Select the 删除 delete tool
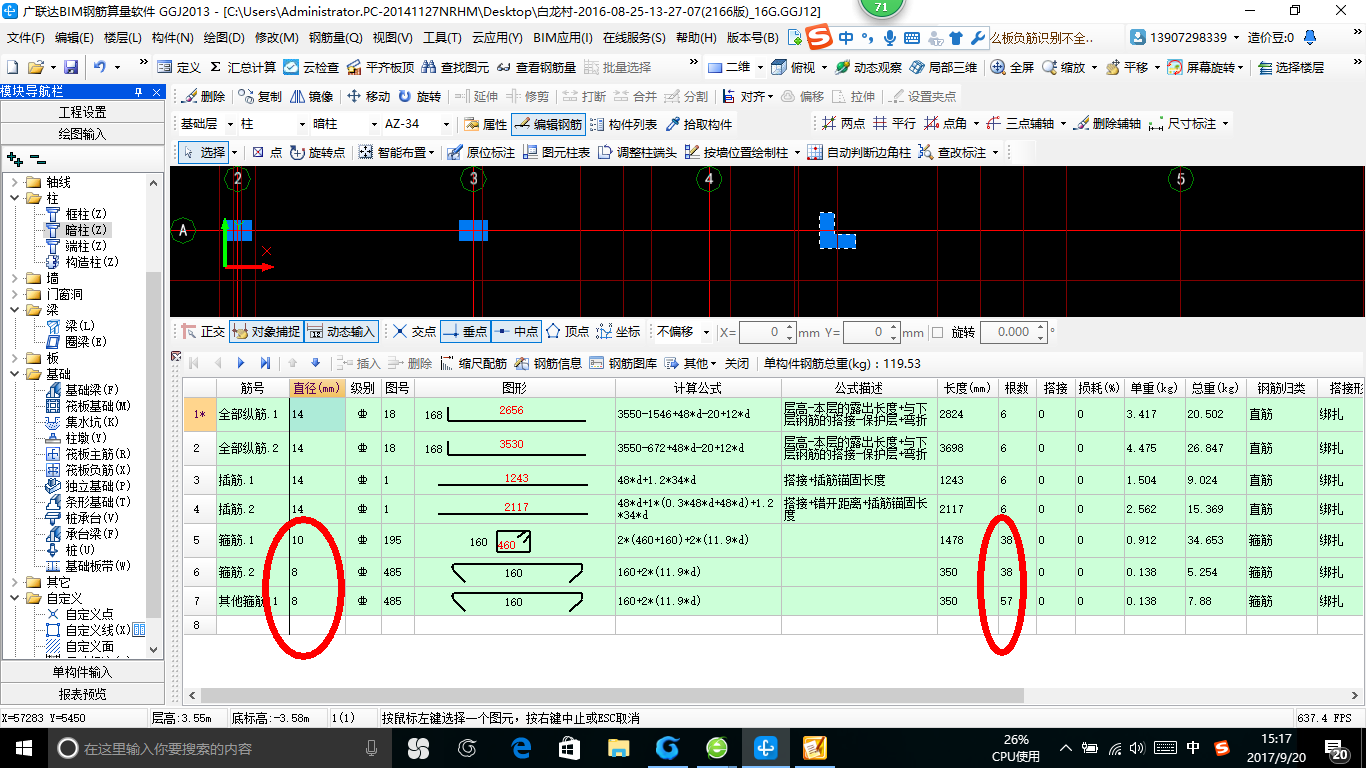 203,96
